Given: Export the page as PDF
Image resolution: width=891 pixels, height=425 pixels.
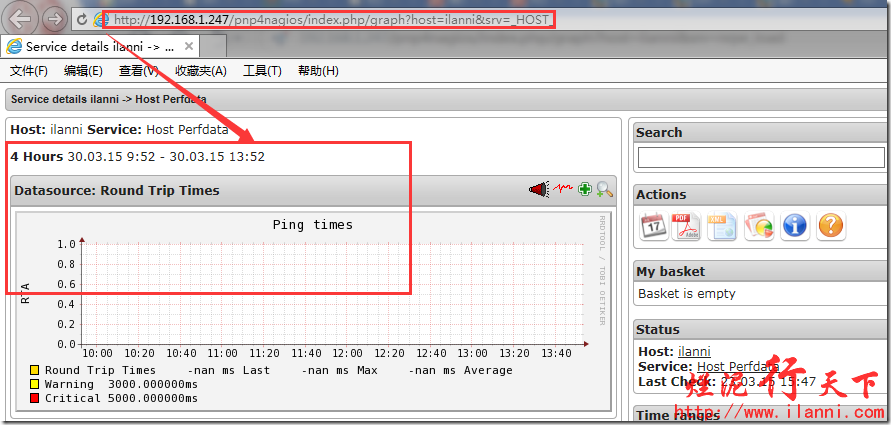Looking at the screenshot, I should 687,226.
